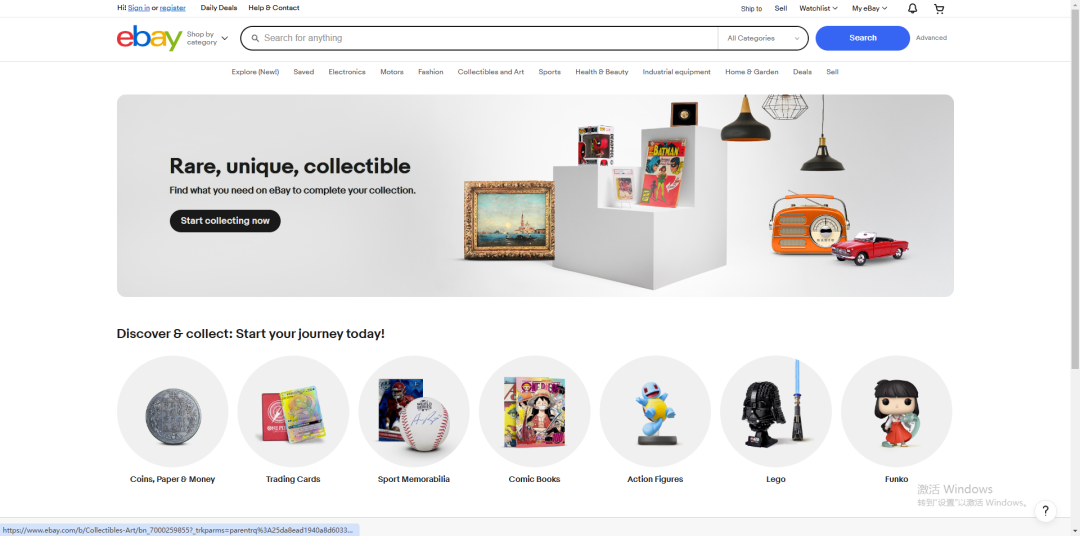The width and height of the screenshot is (1080, 536).
Task: Expand the Shop by category dropdown
Action: (207, 38)
